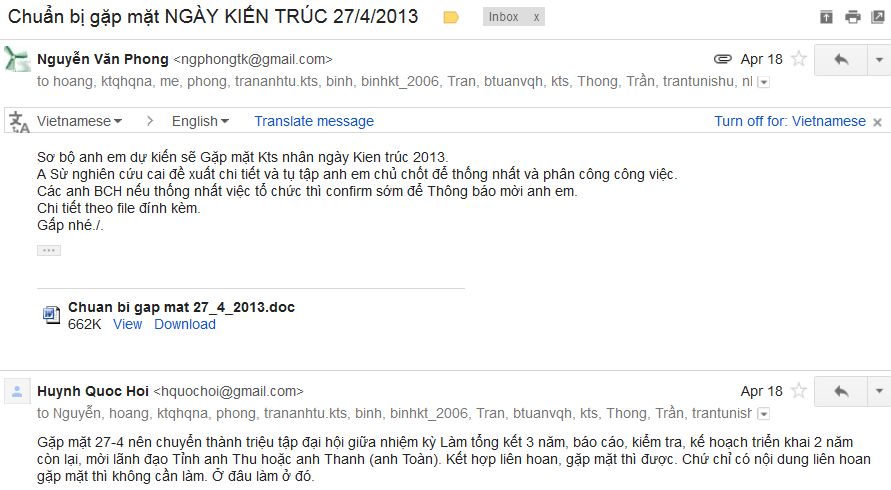Click the expand all archive icon
891x490 pixels.
(826, 17)
